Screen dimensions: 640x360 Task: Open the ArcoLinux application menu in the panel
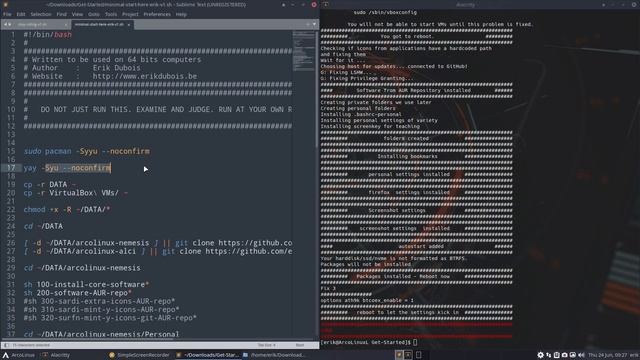(x=19, y=355)
